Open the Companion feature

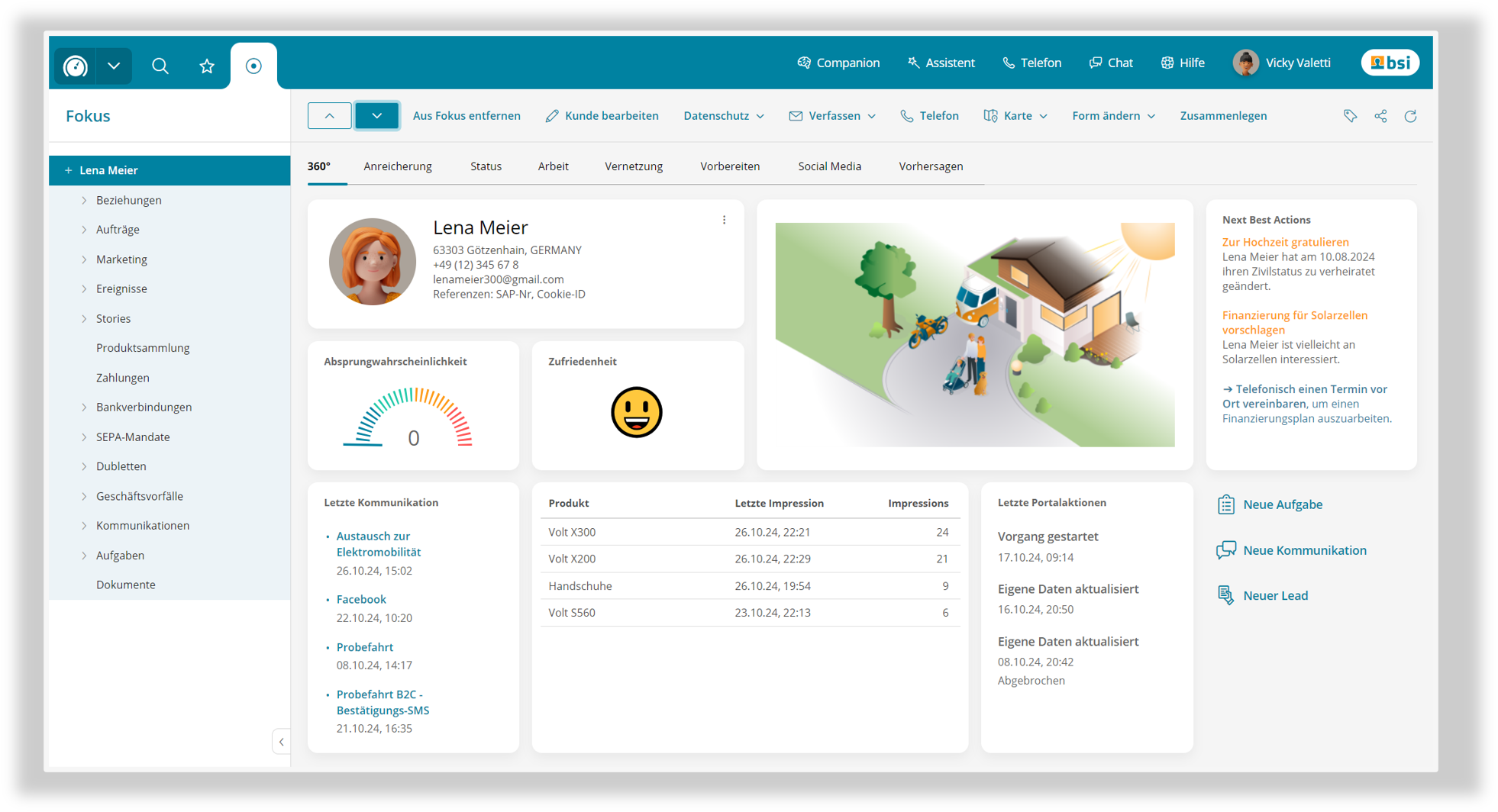pos(838,63)
